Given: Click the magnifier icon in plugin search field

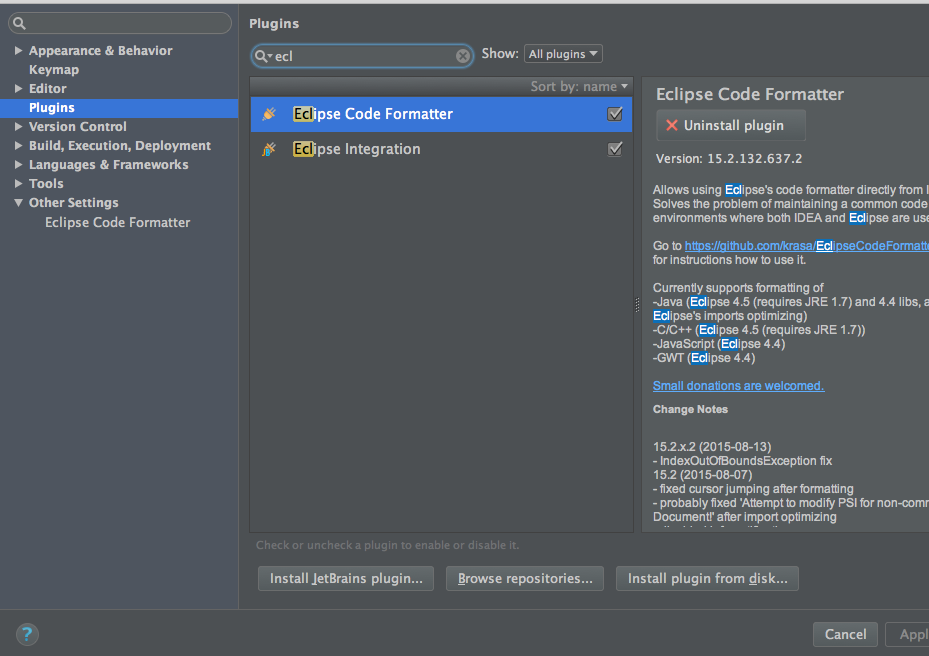Looking at the screenshot, I should tap(261, 55).
